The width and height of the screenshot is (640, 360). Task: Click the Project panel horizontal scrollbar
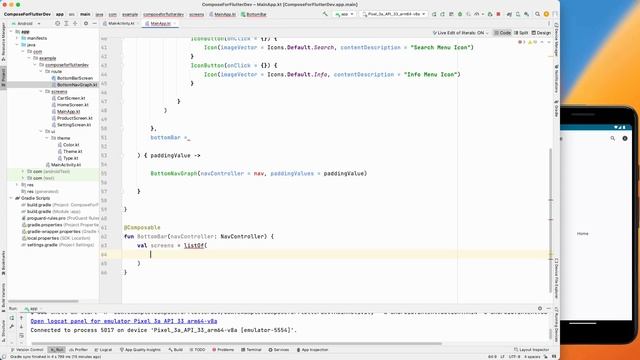tap(43, 301)
